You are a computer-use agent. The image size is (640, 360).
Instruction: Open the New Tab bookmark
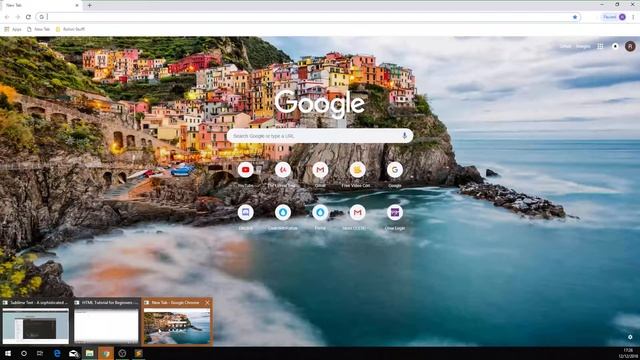[38, 29]
